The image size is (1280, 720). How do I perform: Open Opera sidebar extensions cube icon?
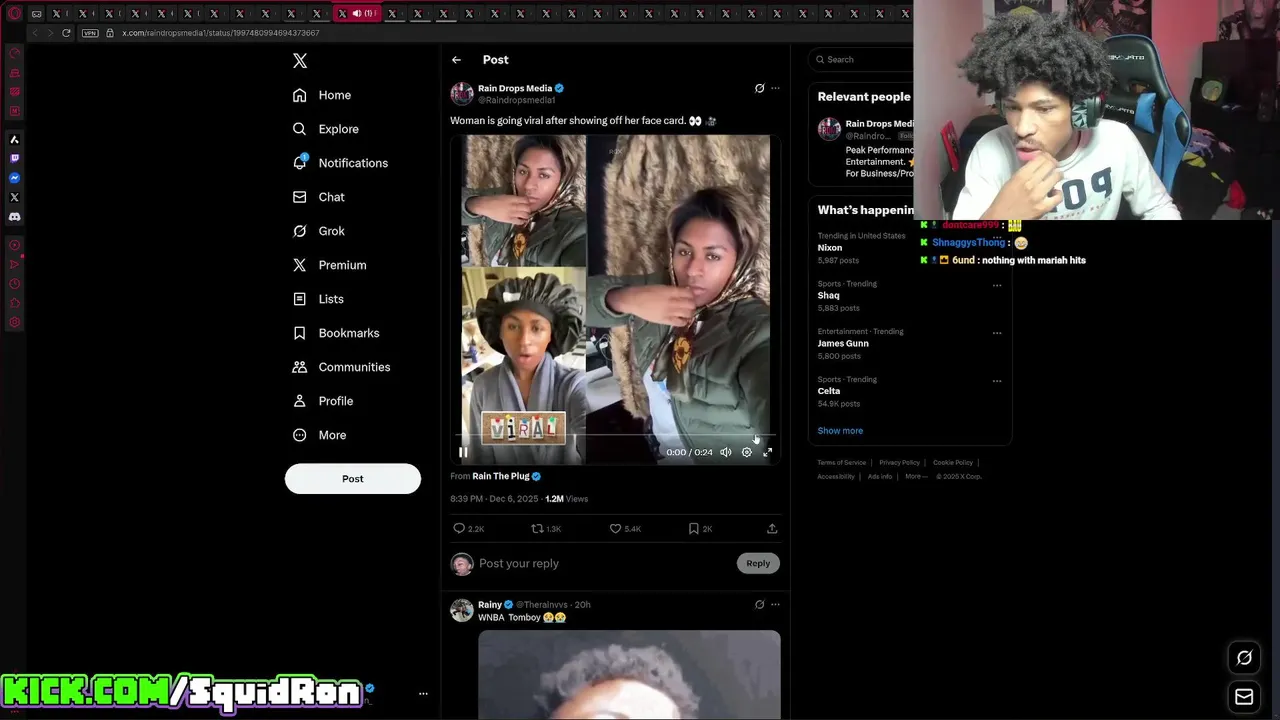tap(14, 303)
